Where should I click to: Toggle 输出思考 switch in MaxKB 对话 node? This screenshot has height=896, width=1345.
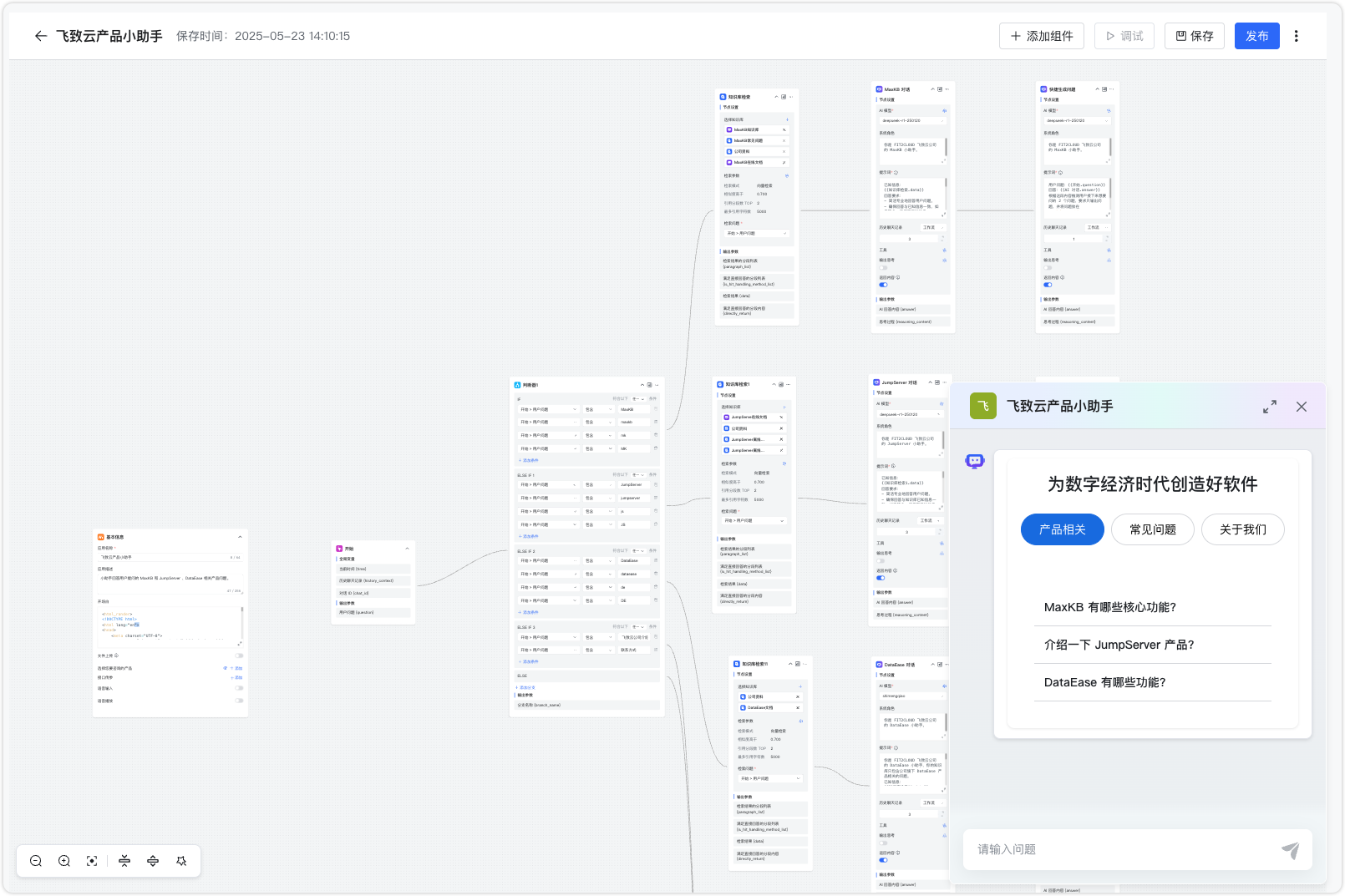pyautogui.click(x=883, y=267)
